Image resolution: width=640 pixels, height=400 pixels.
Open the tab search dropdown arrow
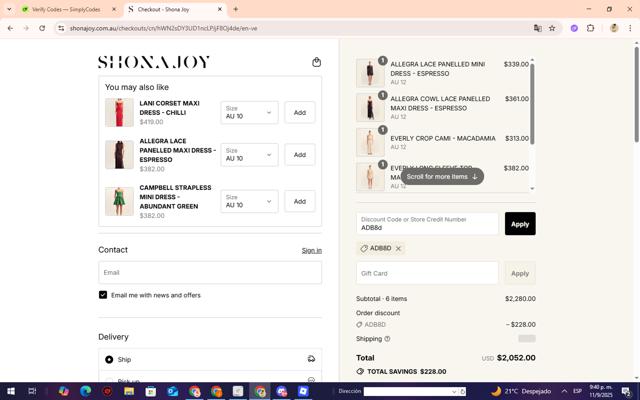[x=9, y=9]
